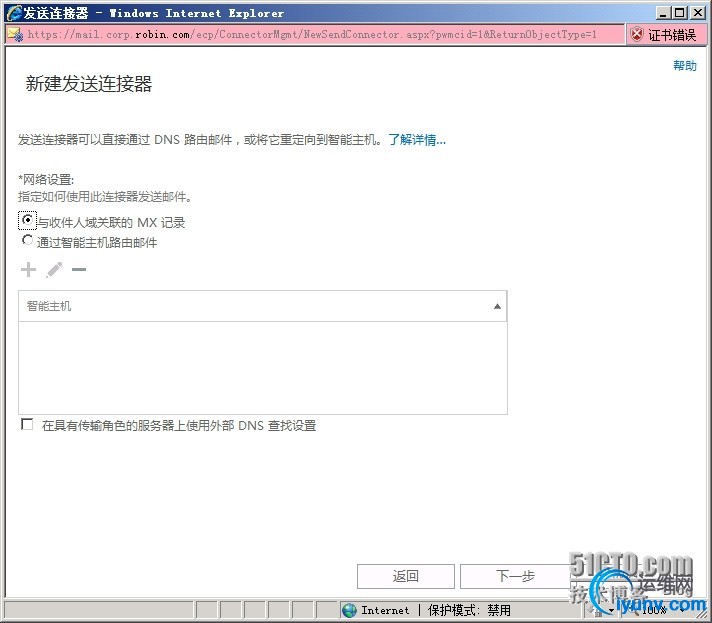Click the Internet Explorer title bar logo
Image resolution: width=712 pixels, height=623 pixels.
click(x=15, y=13)
